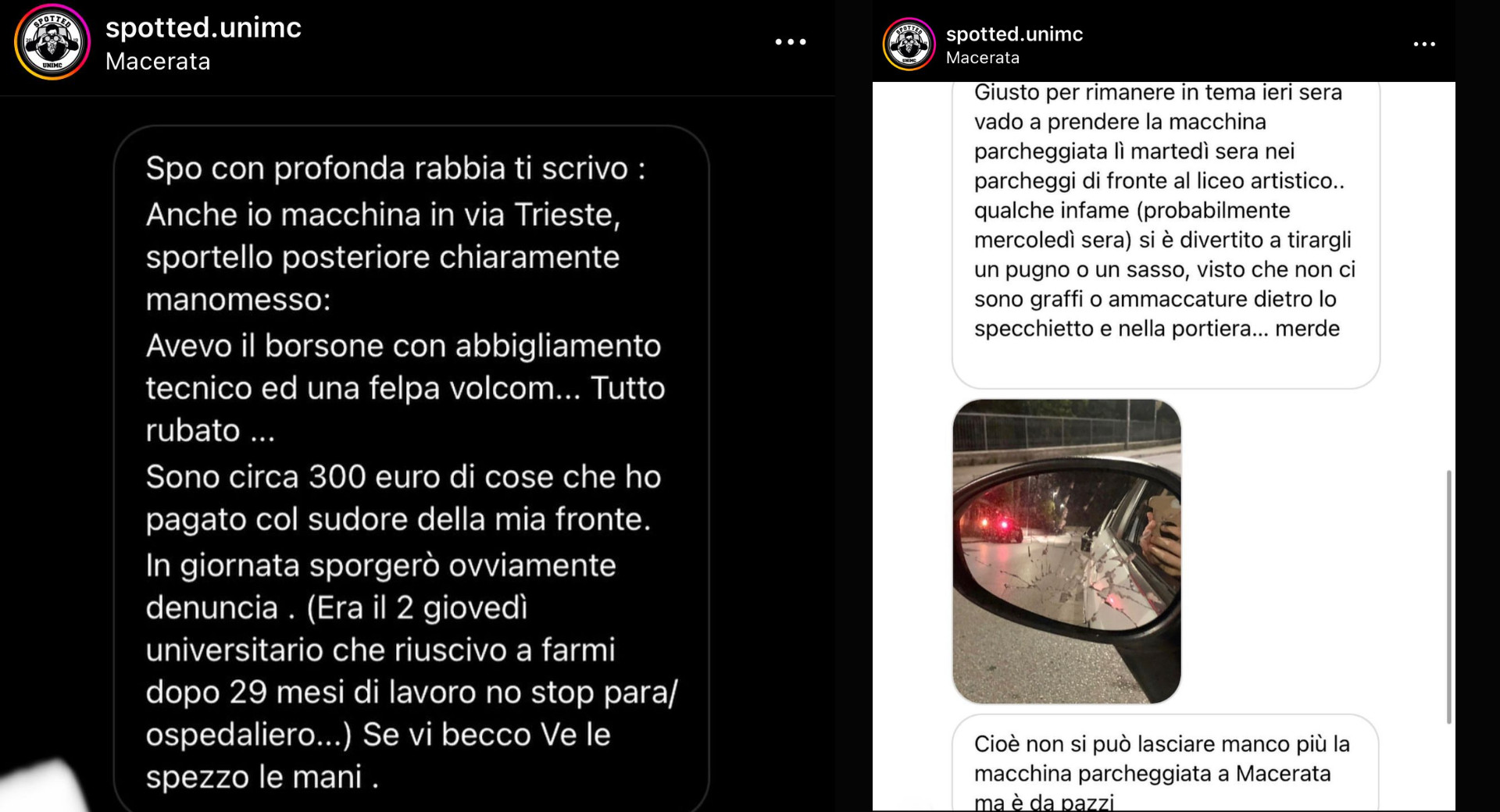Open Macerata location under left username
The height and width of the screenshot is (812, 1500).
click(x=158, y=62)
